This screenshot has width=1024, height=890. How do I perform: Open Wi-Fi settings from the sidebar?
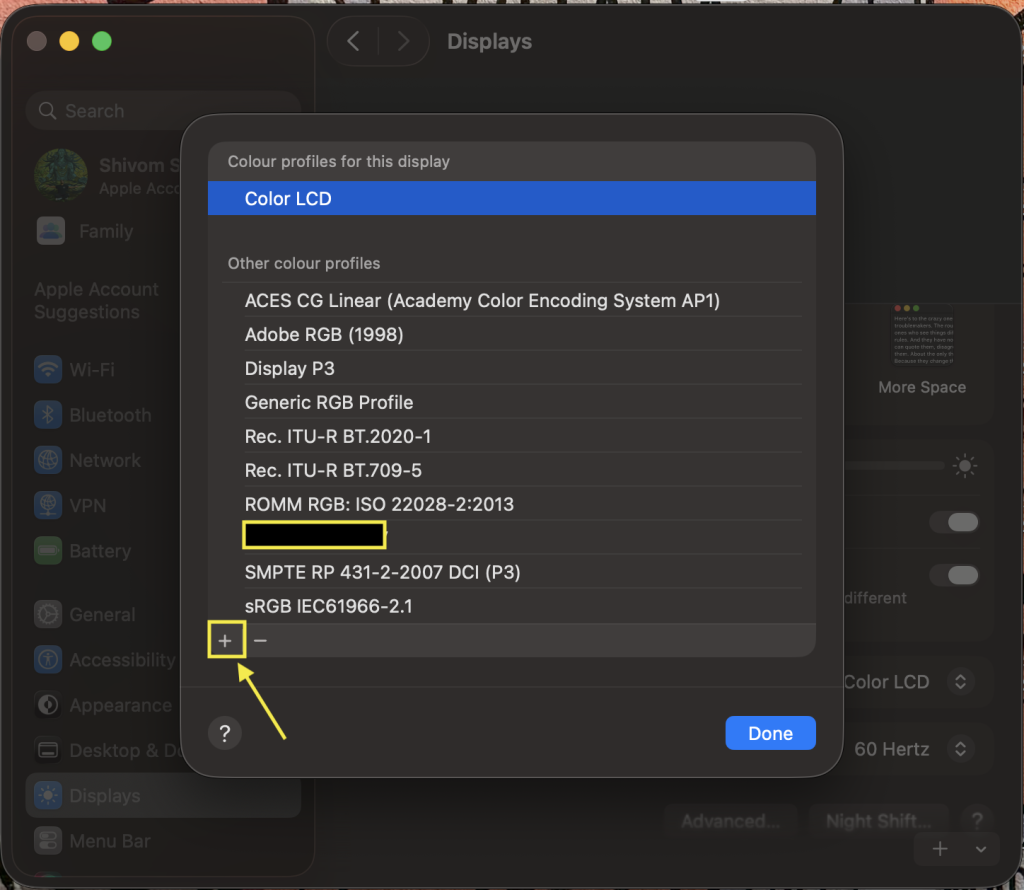pyautogui.click(x=48, y=369)
